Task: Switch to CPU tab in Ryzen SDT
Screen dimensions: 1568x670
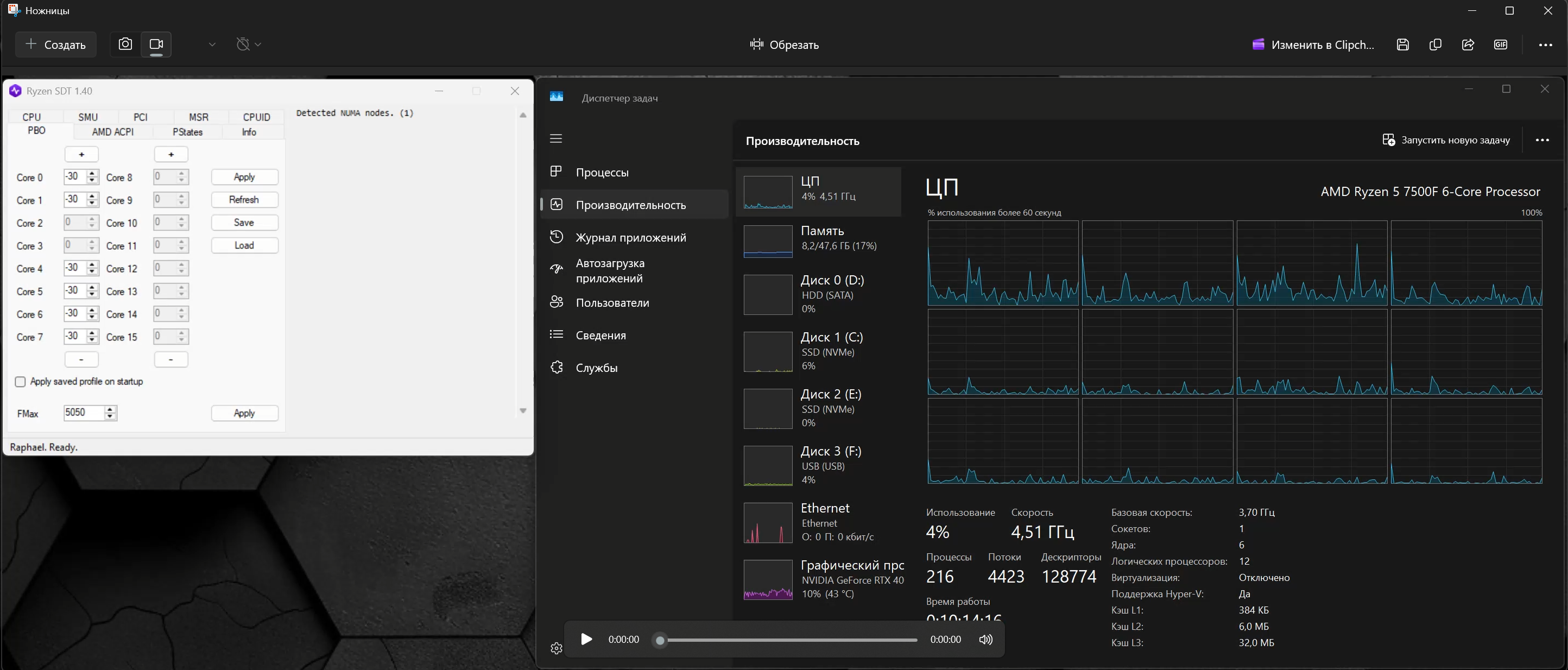Action: pos(31,117)
